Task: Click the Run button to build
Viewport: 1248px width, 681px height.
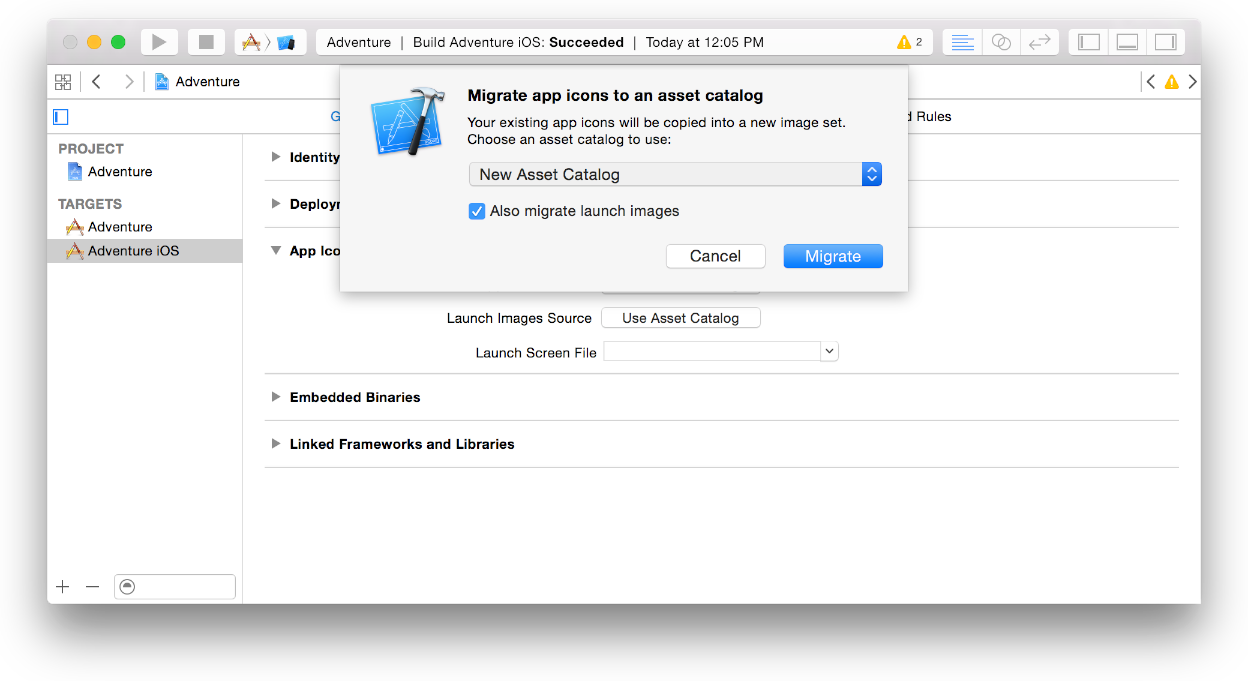Action: click(x=158, y=41)
